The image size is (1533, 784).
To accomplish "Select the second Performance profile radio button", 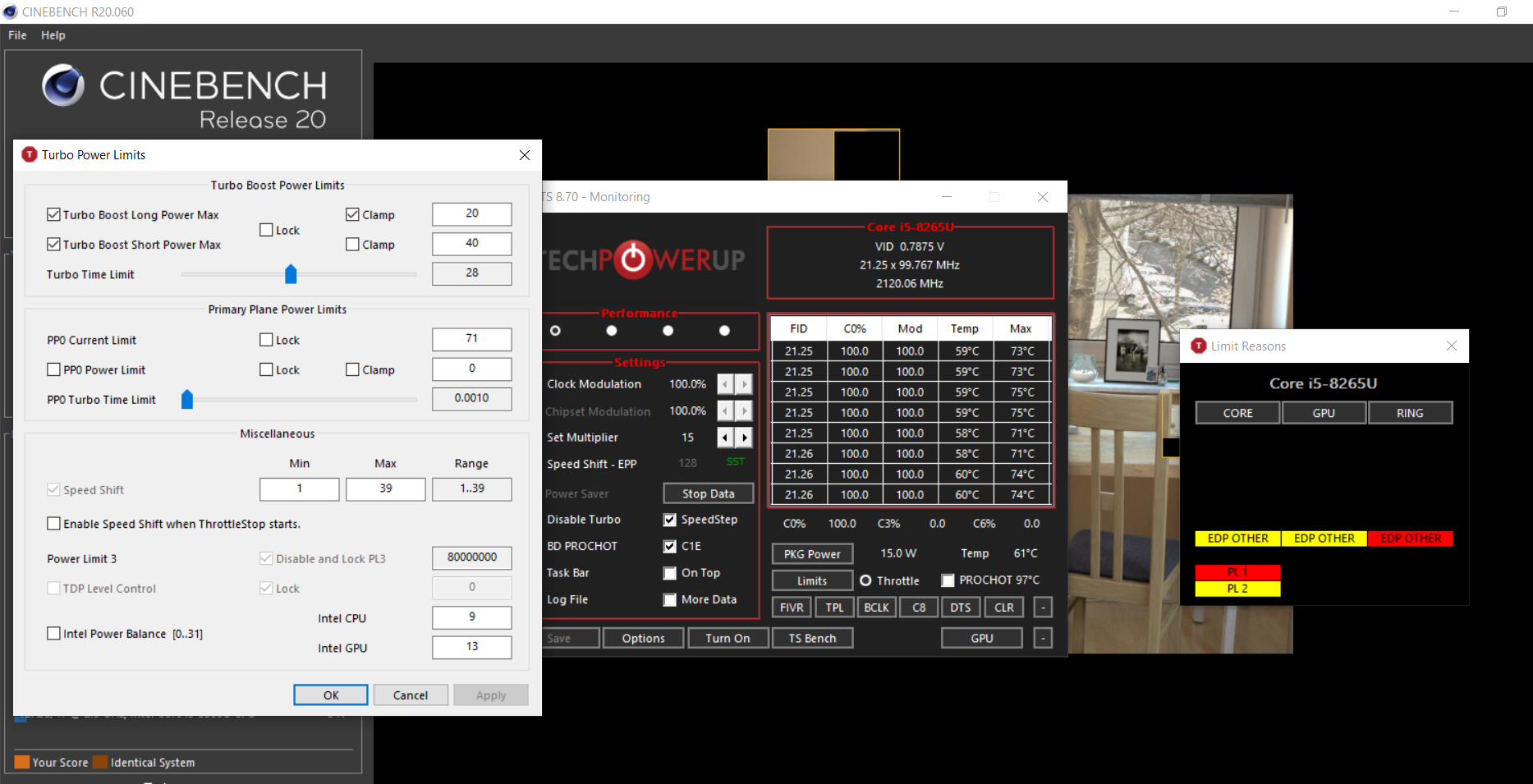I will 612,330.
